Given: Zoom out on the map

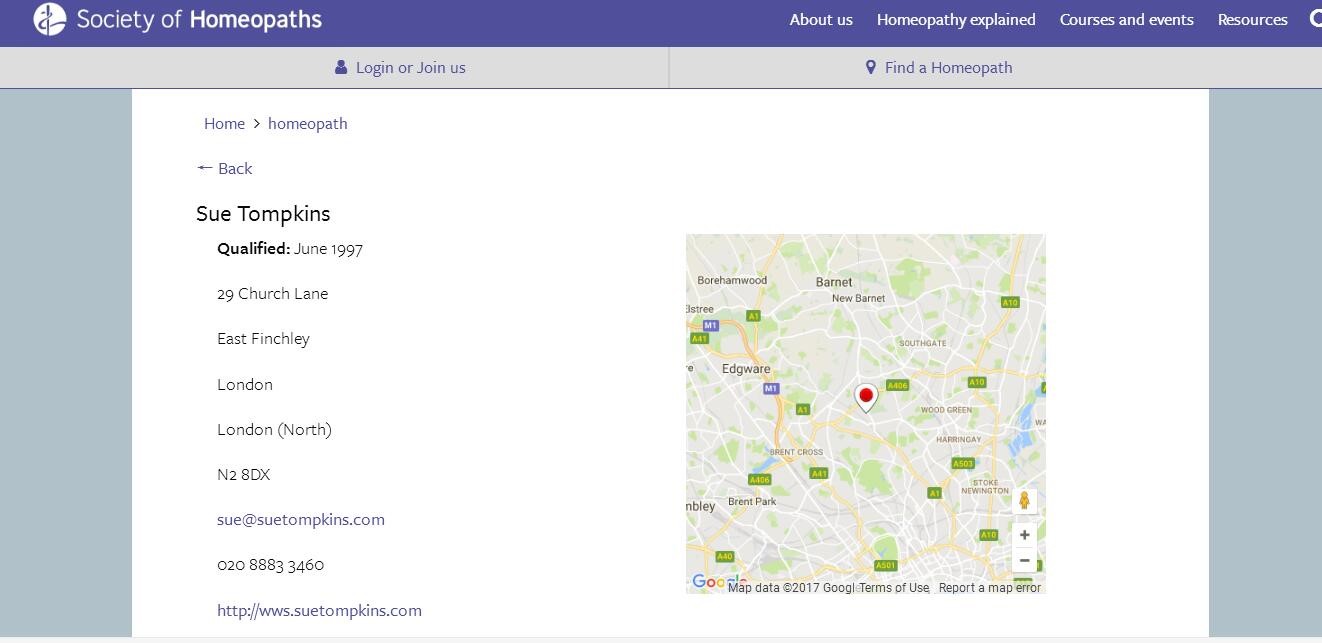Looking at the screenshot, I should pos(1024,560).
